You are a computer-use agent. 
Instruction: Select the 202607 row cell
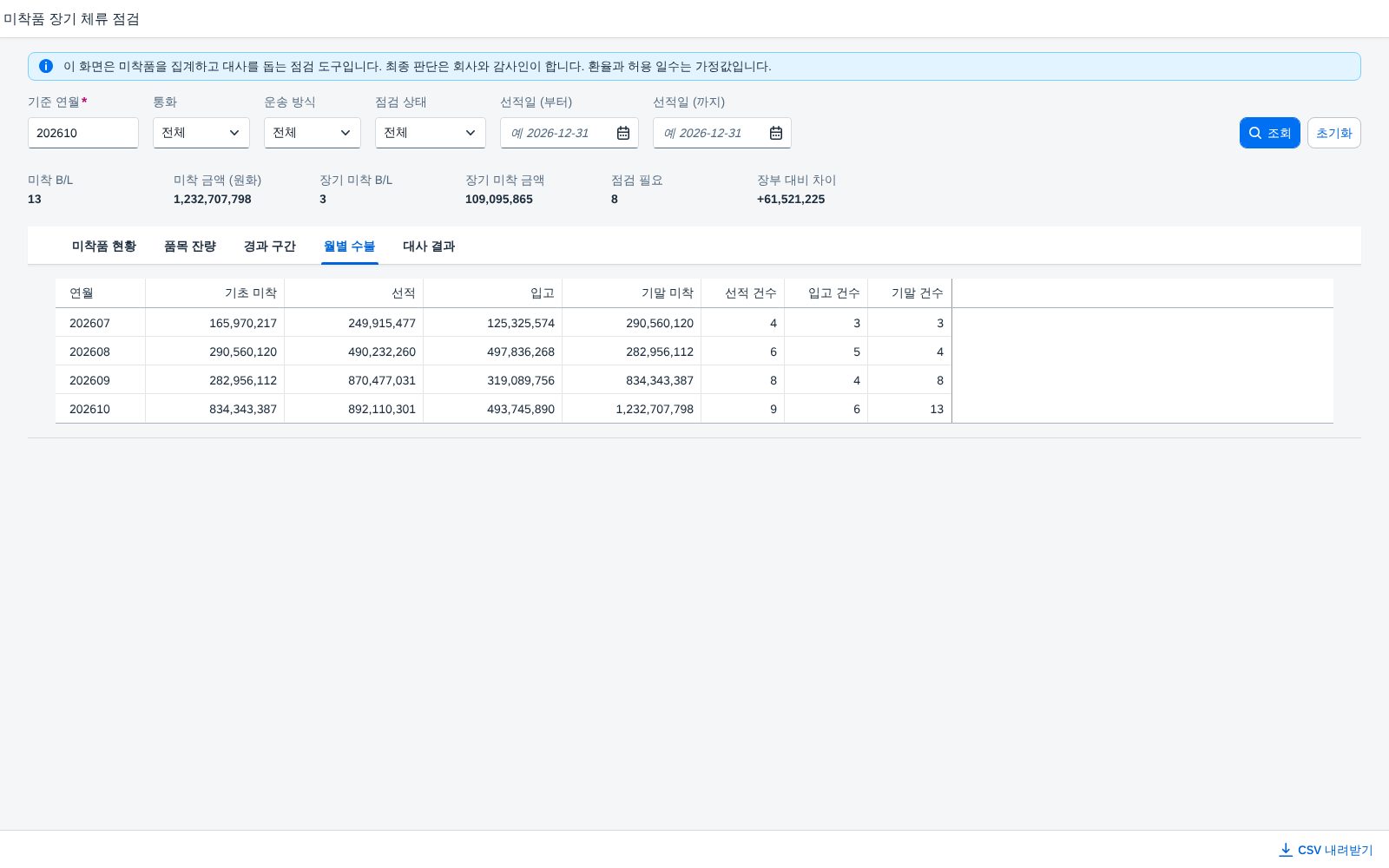(x=101, y=323)
